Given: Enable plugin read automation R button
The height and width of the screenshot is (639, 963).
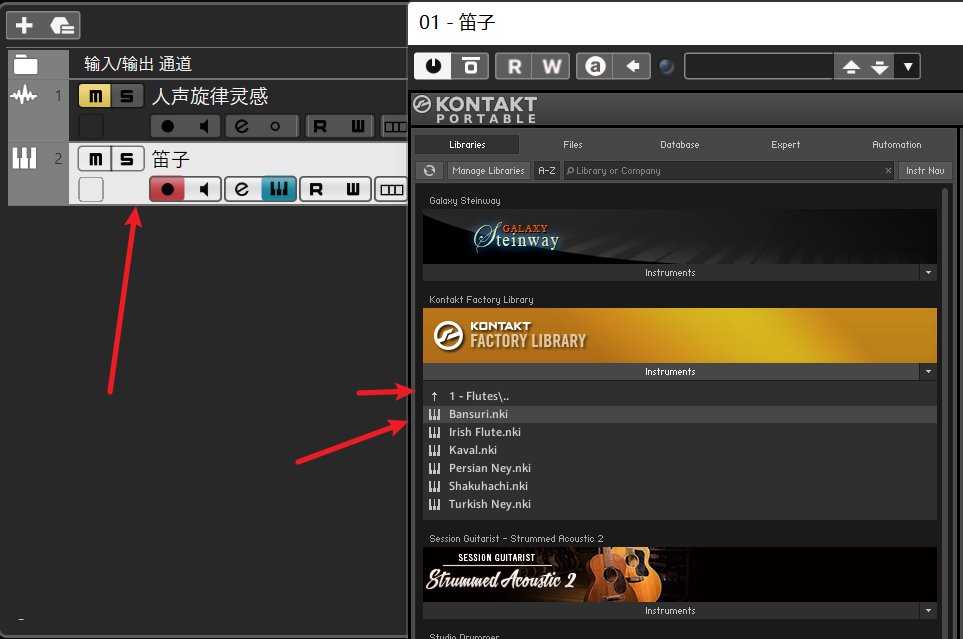Looking at the screenshot, I should tap(515, 66).
